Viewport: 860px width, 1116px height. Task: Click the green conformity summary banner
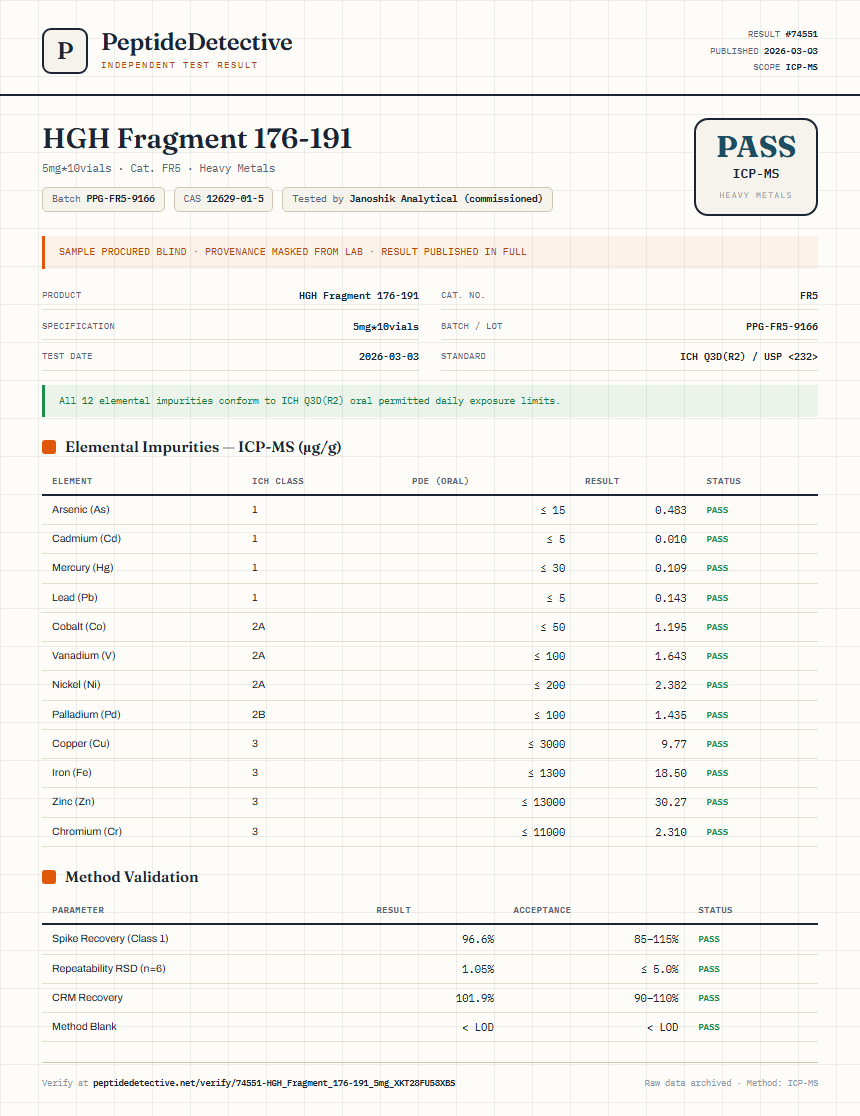(430, 401)
